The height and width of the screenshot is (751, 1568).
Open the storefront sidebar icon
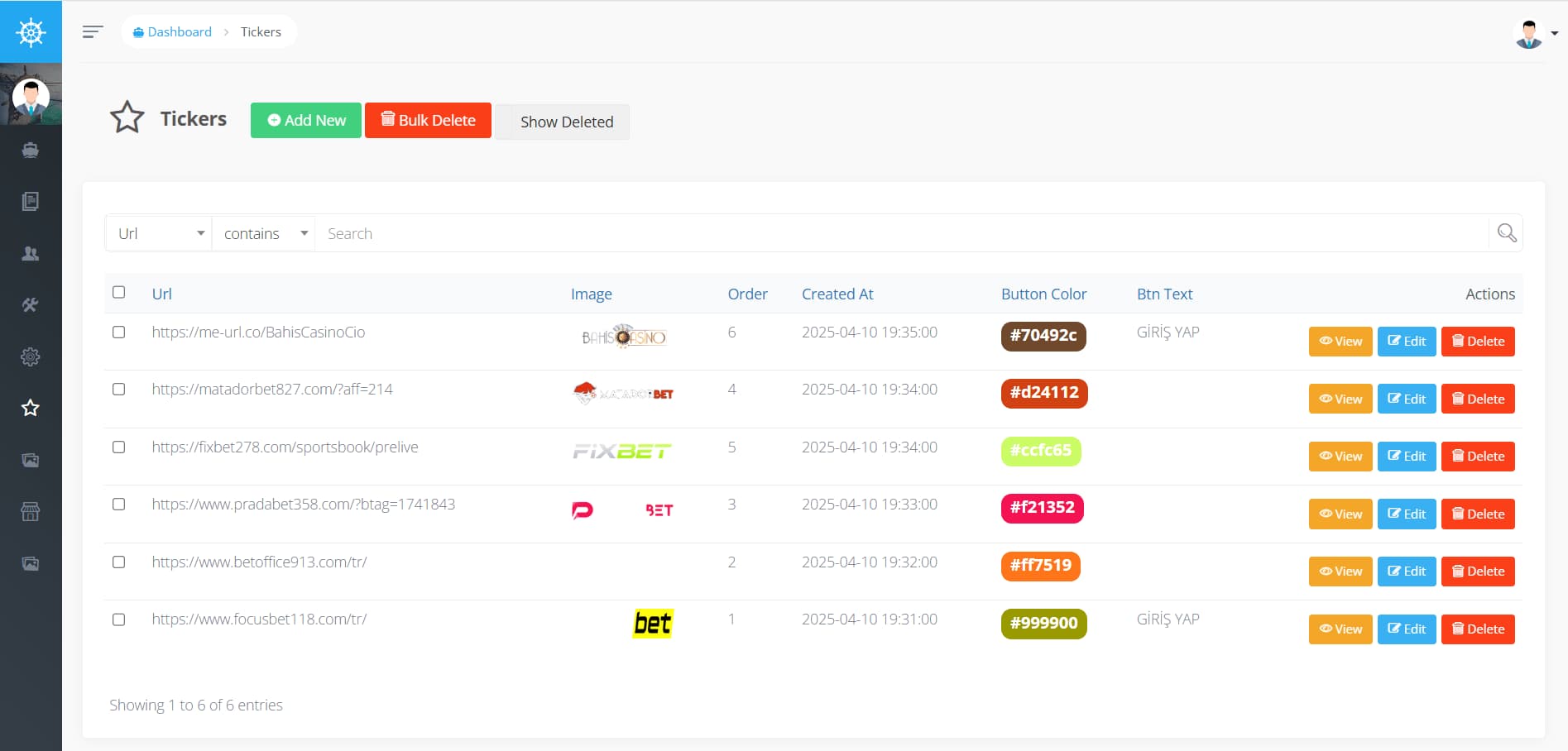click(x=31, y=512)
